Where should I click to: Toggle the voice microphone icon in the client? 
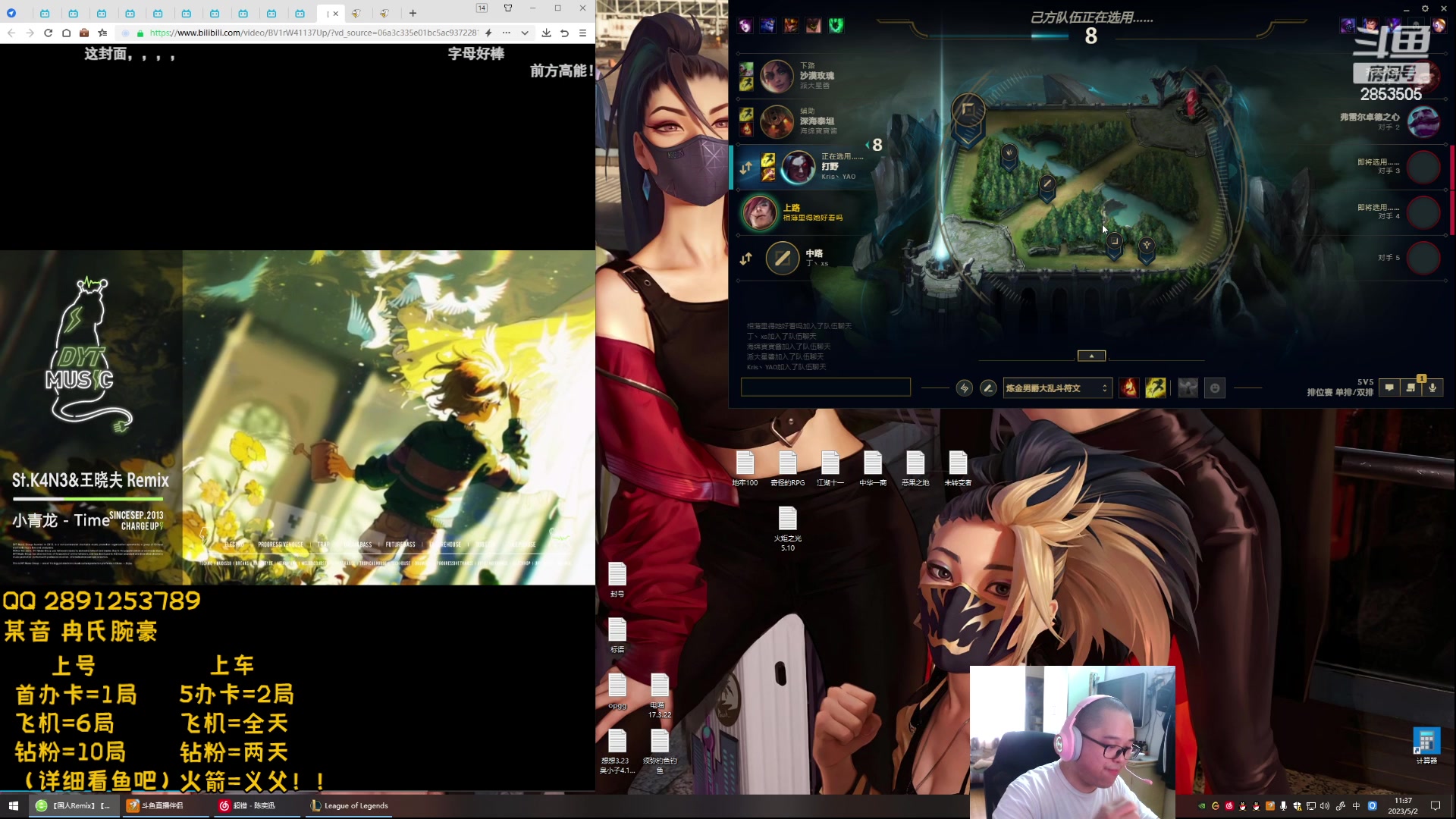(1432, 388)
